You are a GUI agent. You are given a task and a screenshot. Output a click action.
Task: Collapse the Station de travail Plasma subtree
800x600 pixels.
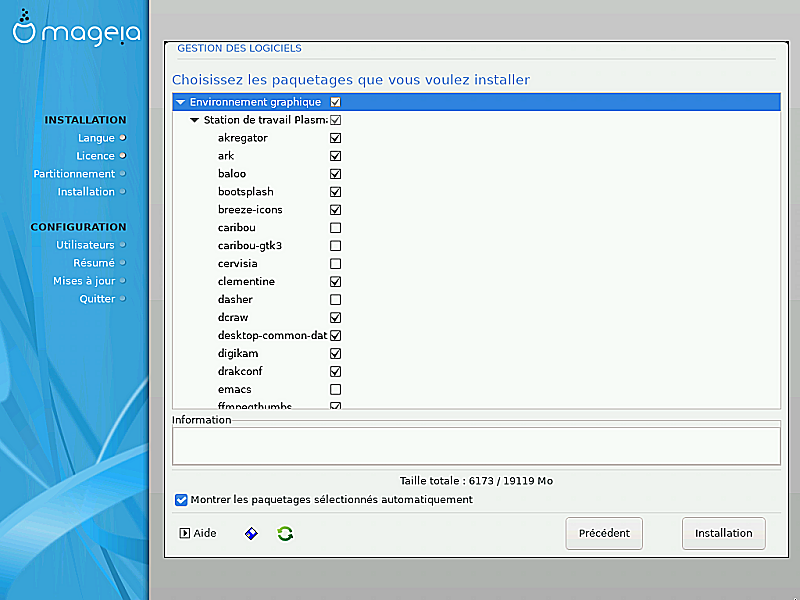pyautogui.click(x=195, y=120)
